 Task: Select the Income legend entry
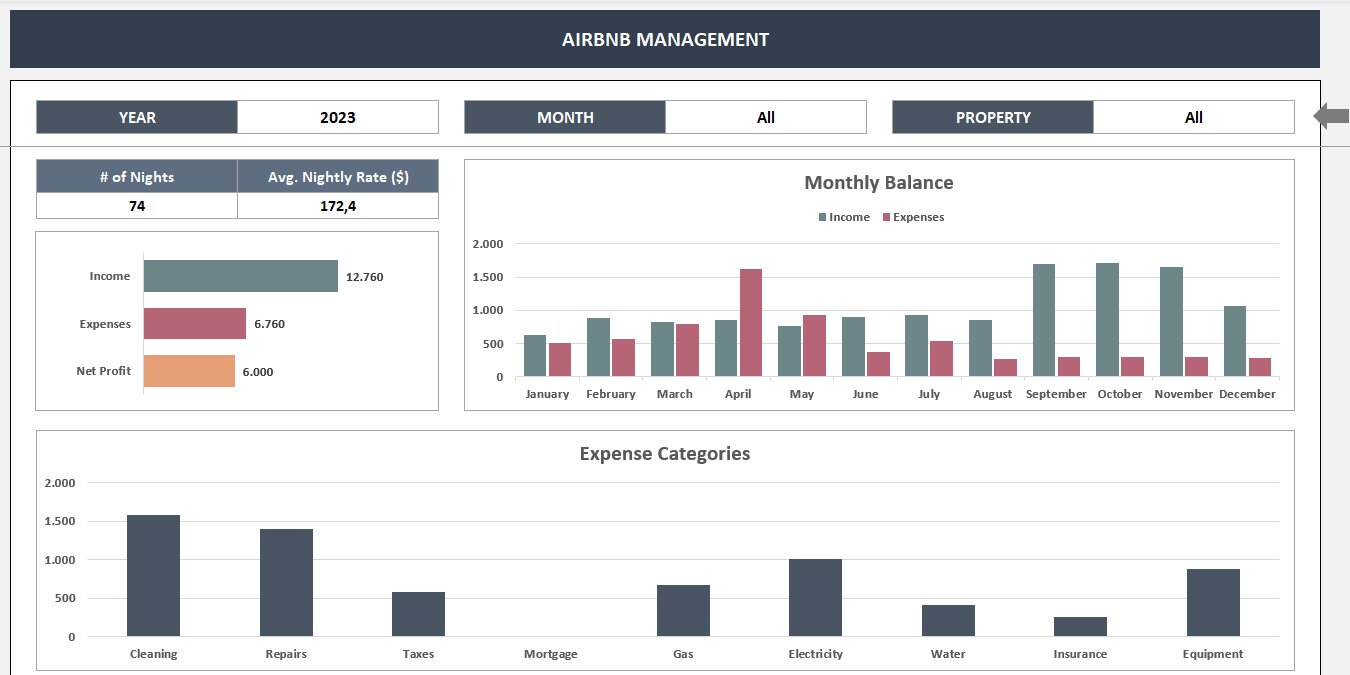(x=844, y=217)
